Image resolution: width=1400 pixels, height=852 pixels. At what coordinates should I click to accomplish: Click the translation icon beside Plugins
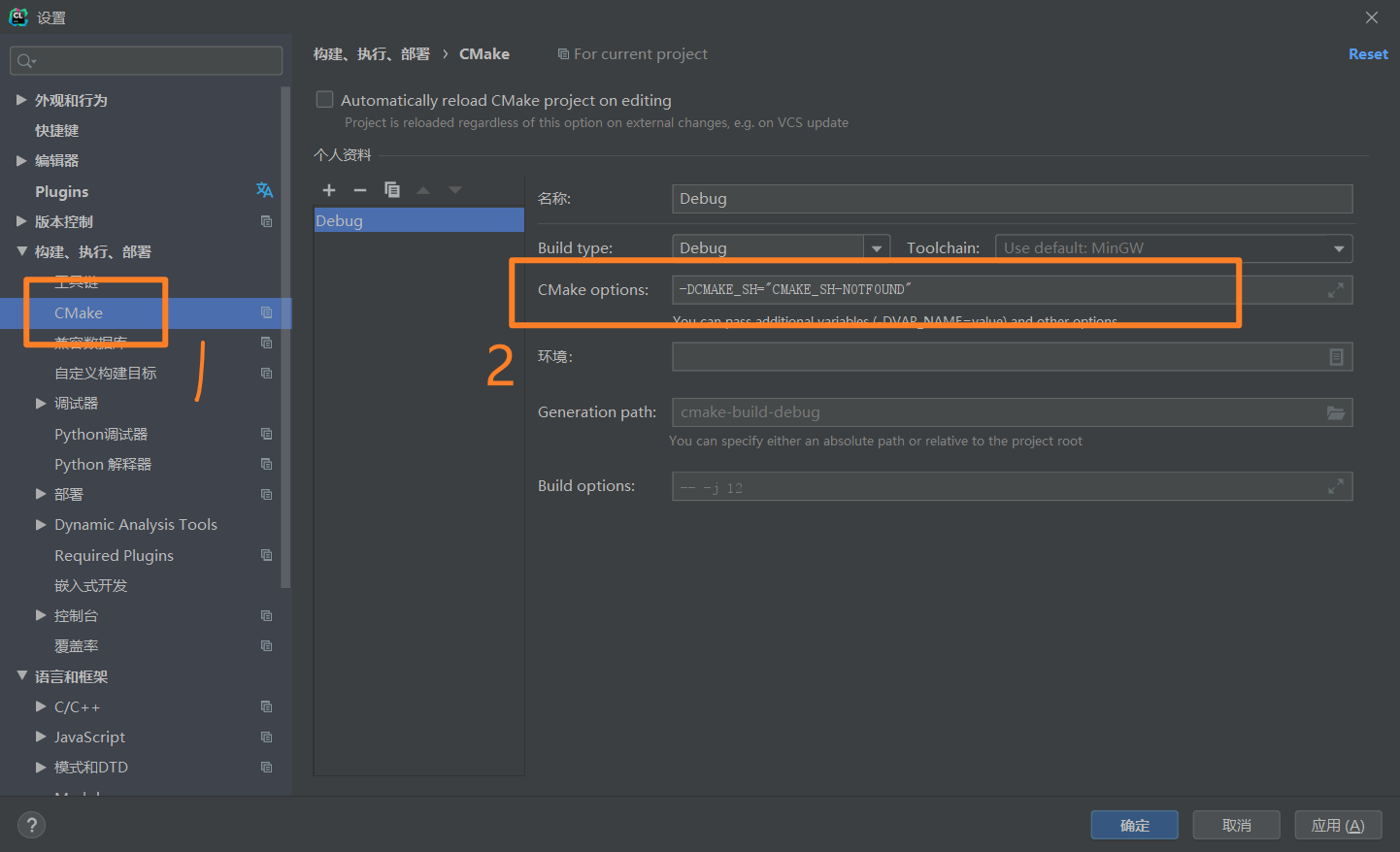[264, 190]
